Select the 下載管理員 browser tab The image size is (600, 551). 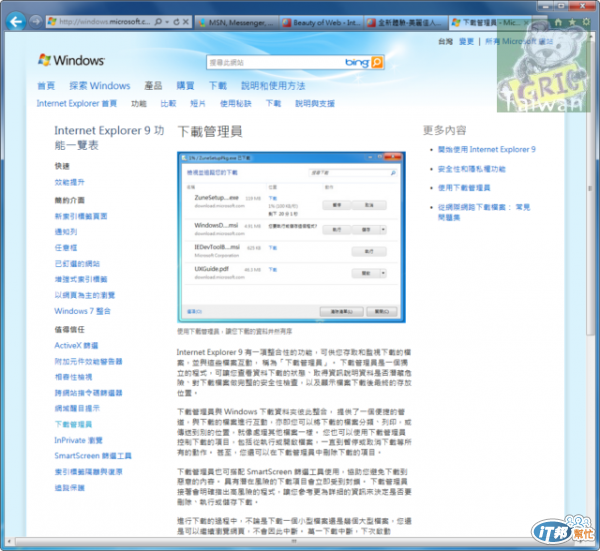pos(490,23)
